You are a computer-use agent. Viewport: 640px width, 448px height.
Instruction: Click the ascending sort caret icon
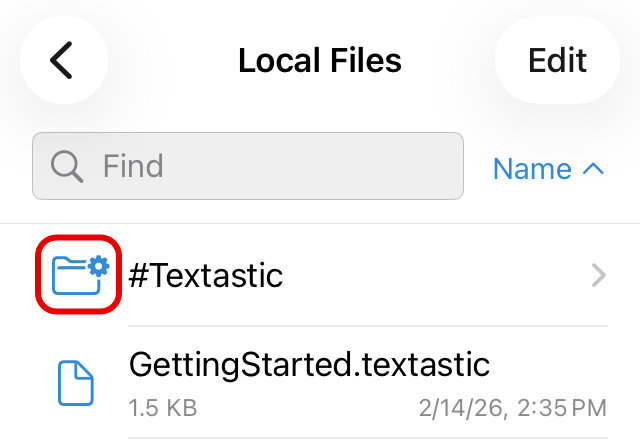593,168
